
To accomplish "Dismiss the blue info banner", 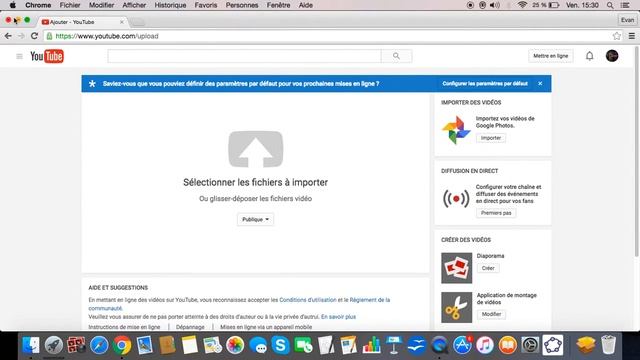I will click(x=540, y=83).
